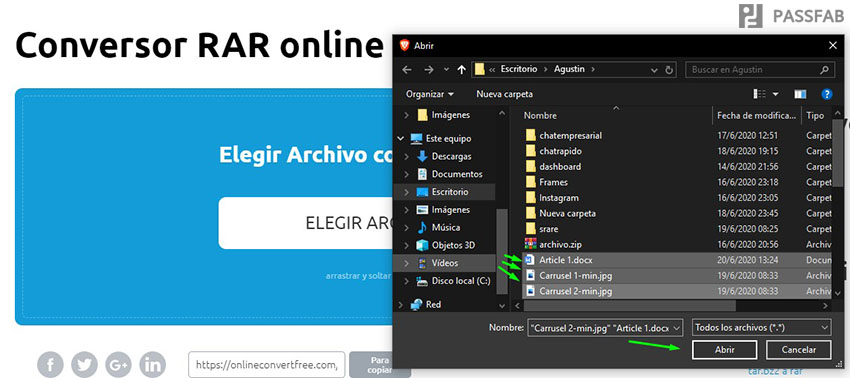Screen dimensions: 850x378
Task: Open Todos los archivos file type dropdown
Action: 762,328
